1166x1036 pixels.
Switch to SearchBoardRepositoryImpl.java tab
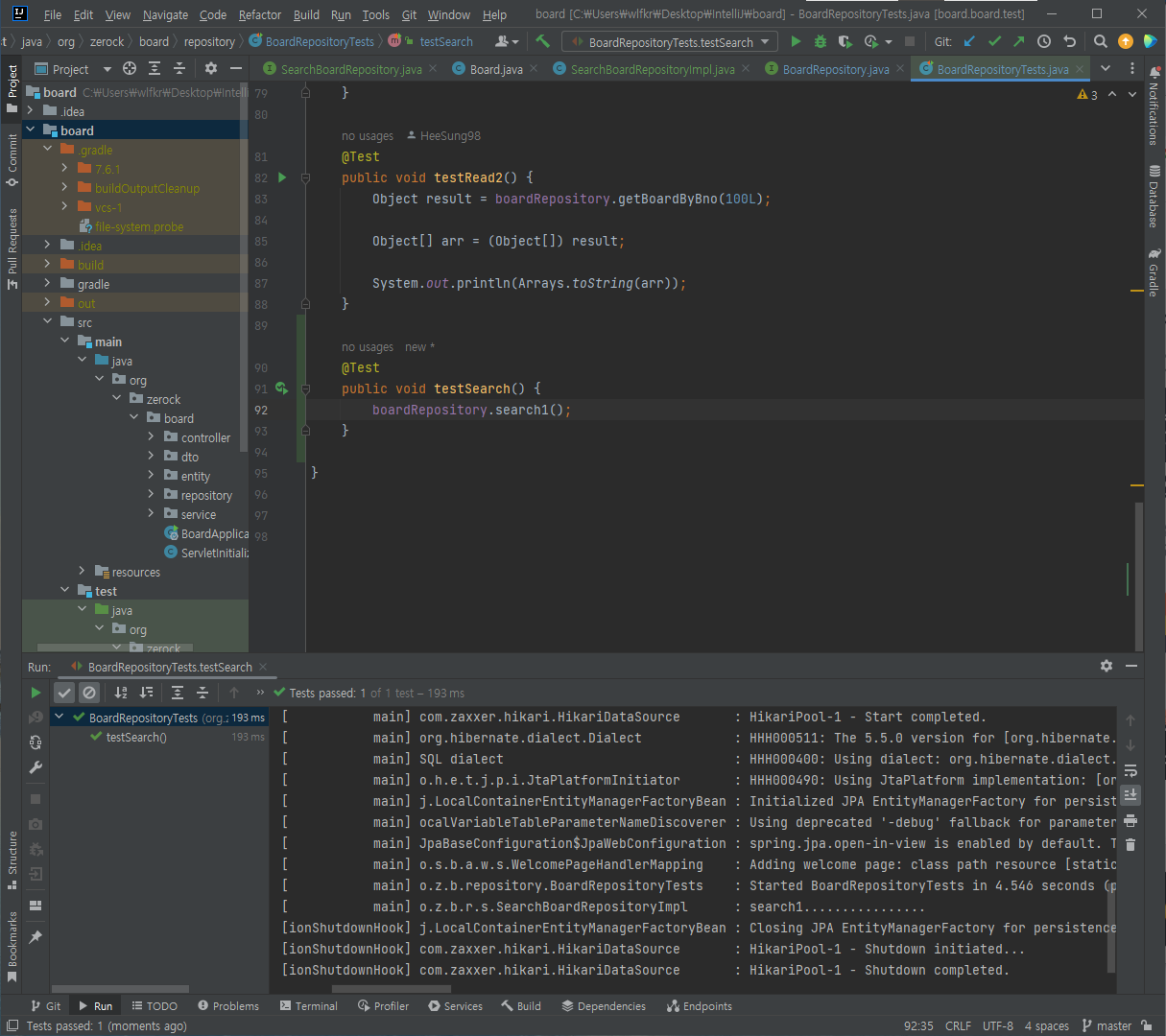click(653, 69)
